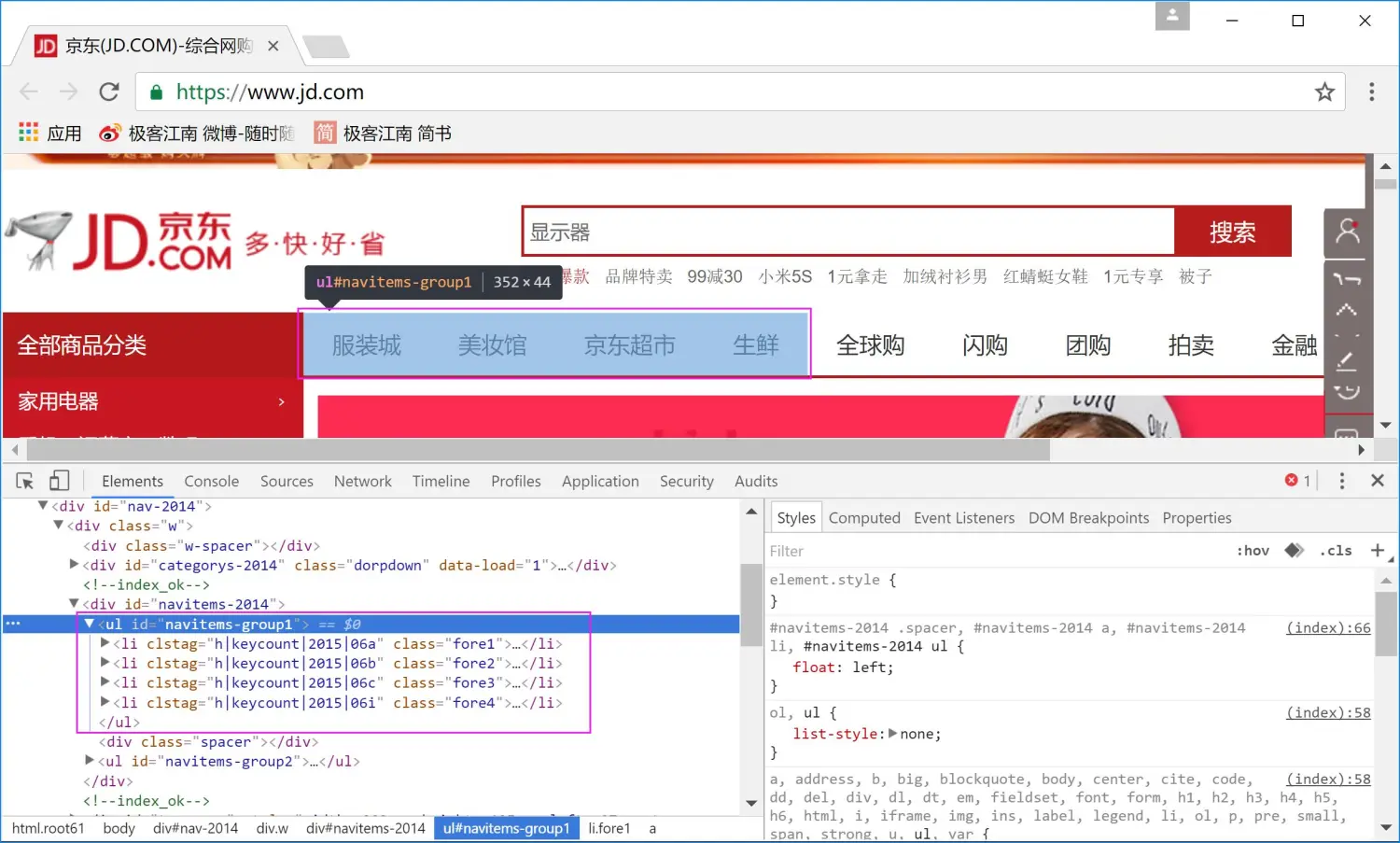Toggle the DevTools device toolbar icon
Image resolution: width=1400 pixels, height=843 pixels.
coord(59,481)
